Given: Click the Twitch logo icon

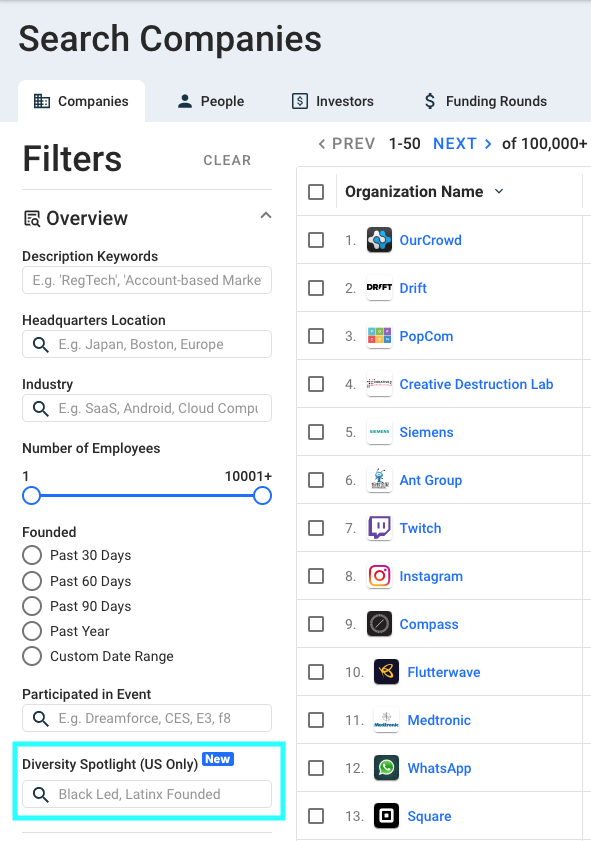Looking at the screenshot, I should point(379,528).
